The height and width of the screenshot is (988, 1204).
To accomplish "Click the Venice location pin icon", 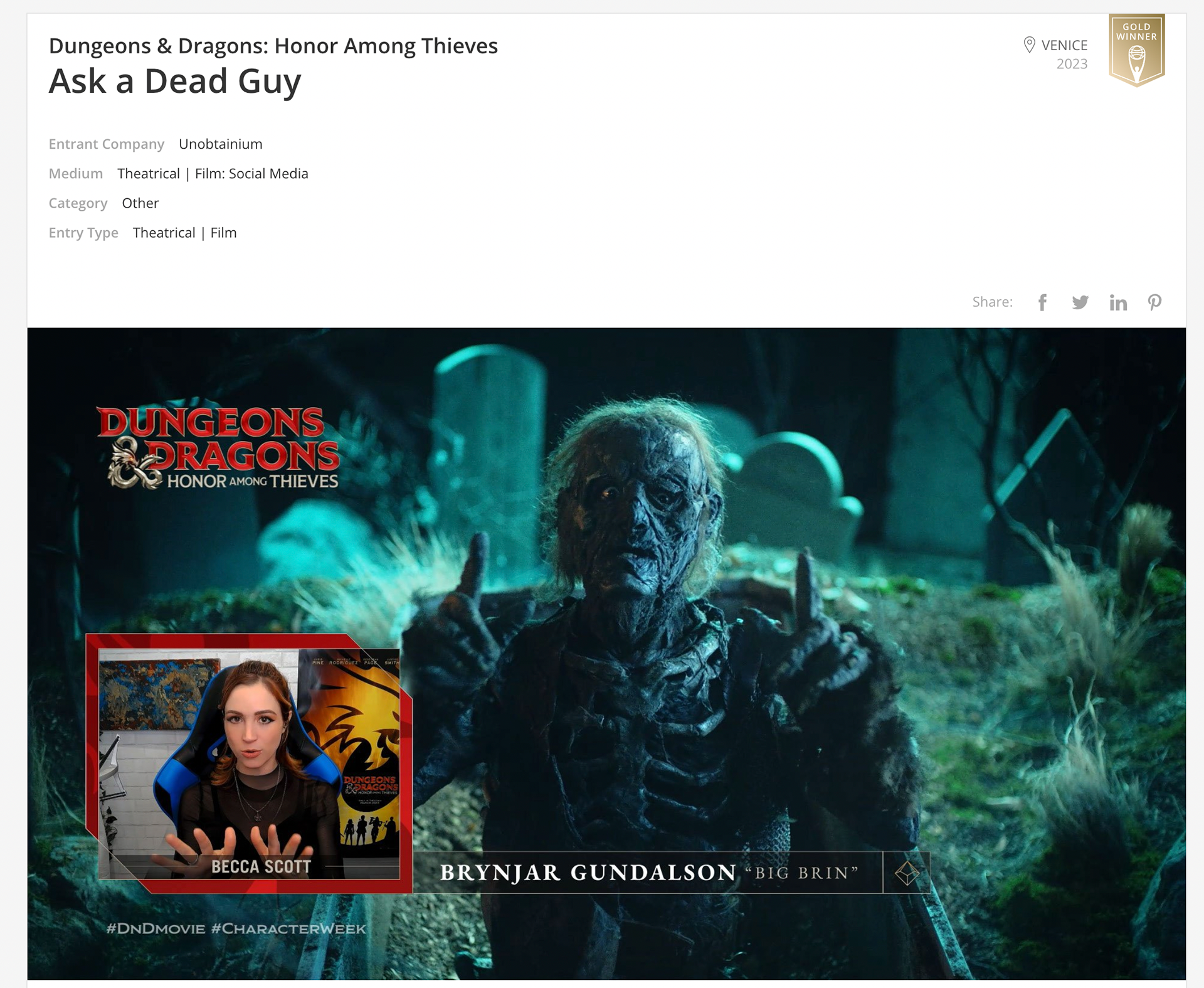I will [x=1029, y=45].
